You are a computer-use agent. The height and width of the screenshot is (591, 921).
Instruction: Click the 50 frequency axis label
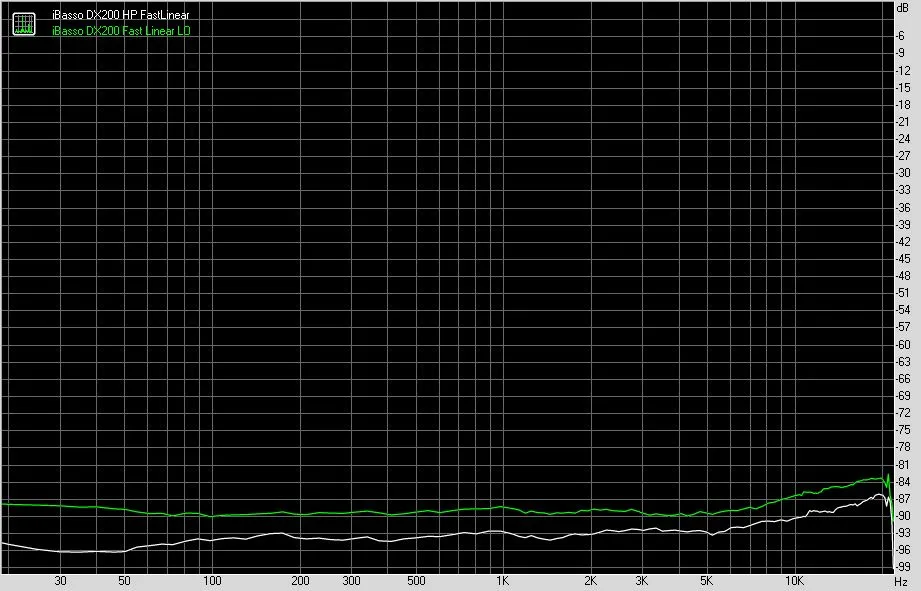pyautogui.click(x=124, y=581)
